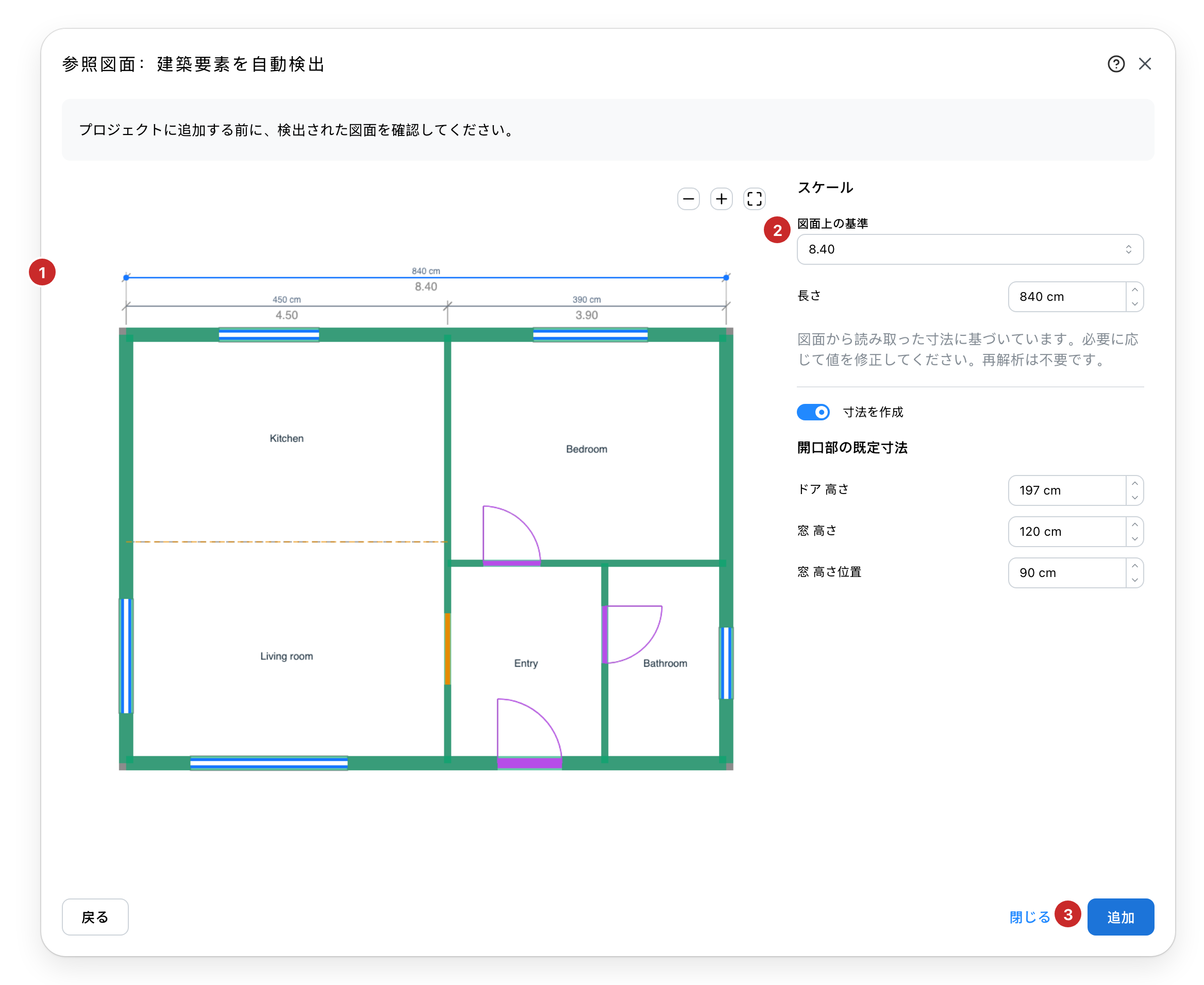Select the Kitchen top wall window
This screenshot has width=1204, height=985.
coord(269,335)
